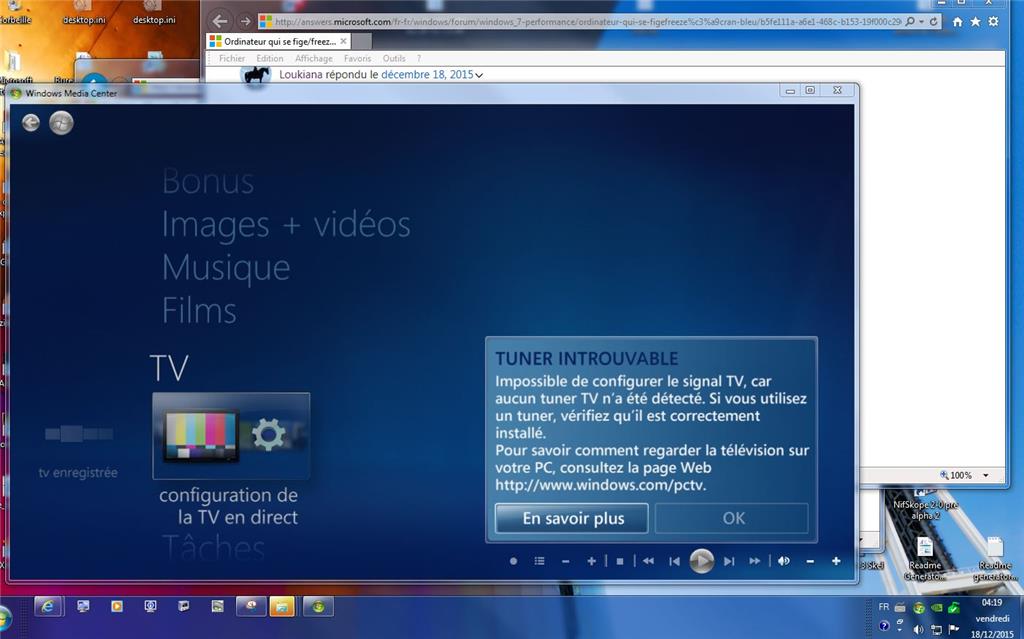Select the Musique menu entry
This screenshot has height=639, width=1024.
tap(226, 269)
